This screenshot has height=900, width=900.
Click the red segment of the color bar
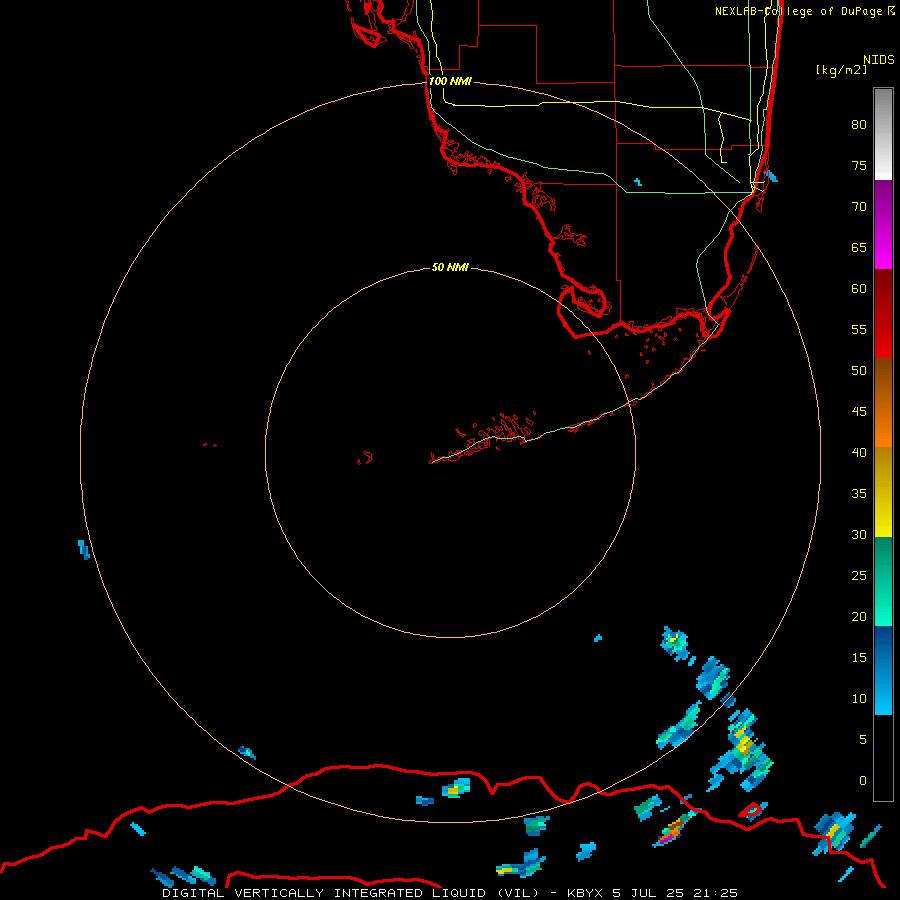pos(883,314)
